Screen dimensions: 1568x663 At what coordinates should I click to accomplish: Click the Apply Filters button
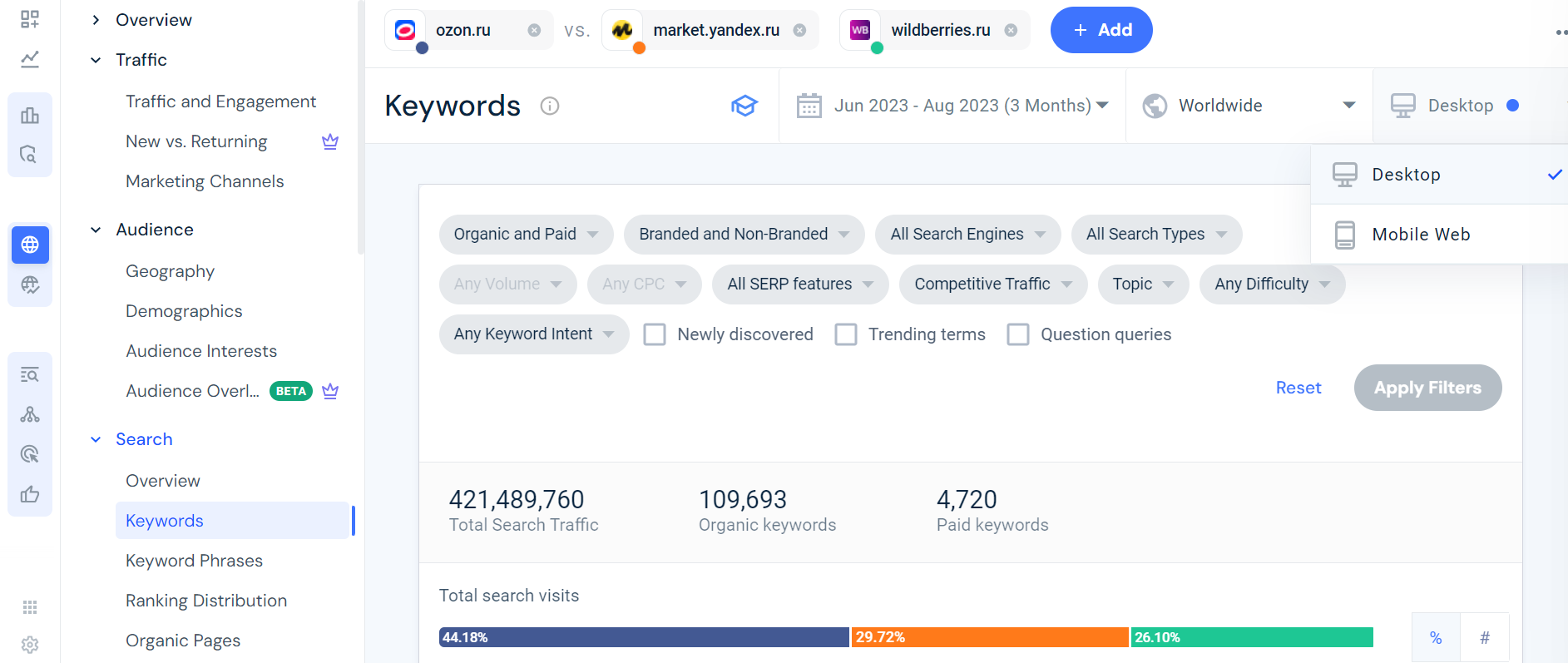pos(1427,388)
